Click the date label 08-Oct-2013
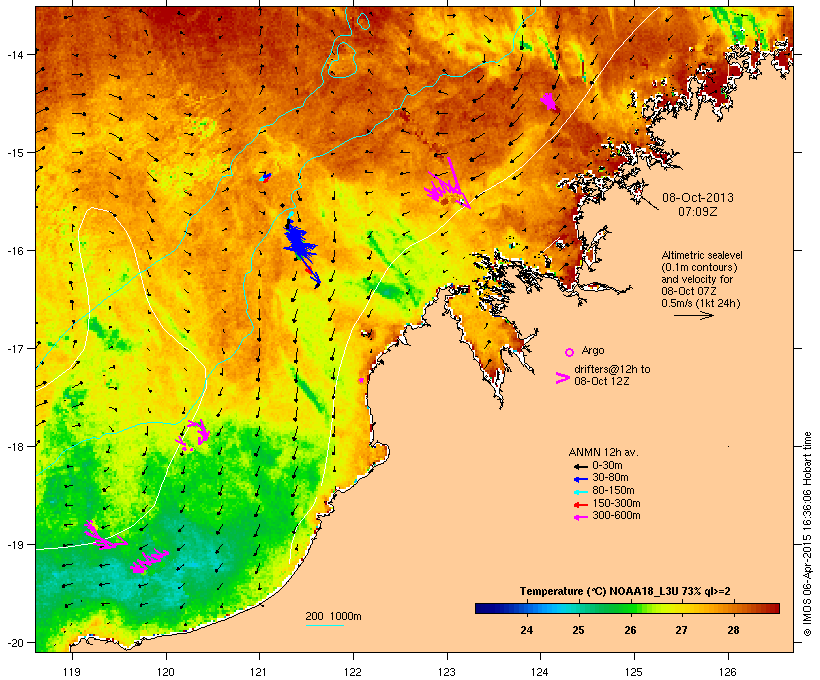Screen dimensions: 820x680 pyautogui.click(x=698, y=198)
